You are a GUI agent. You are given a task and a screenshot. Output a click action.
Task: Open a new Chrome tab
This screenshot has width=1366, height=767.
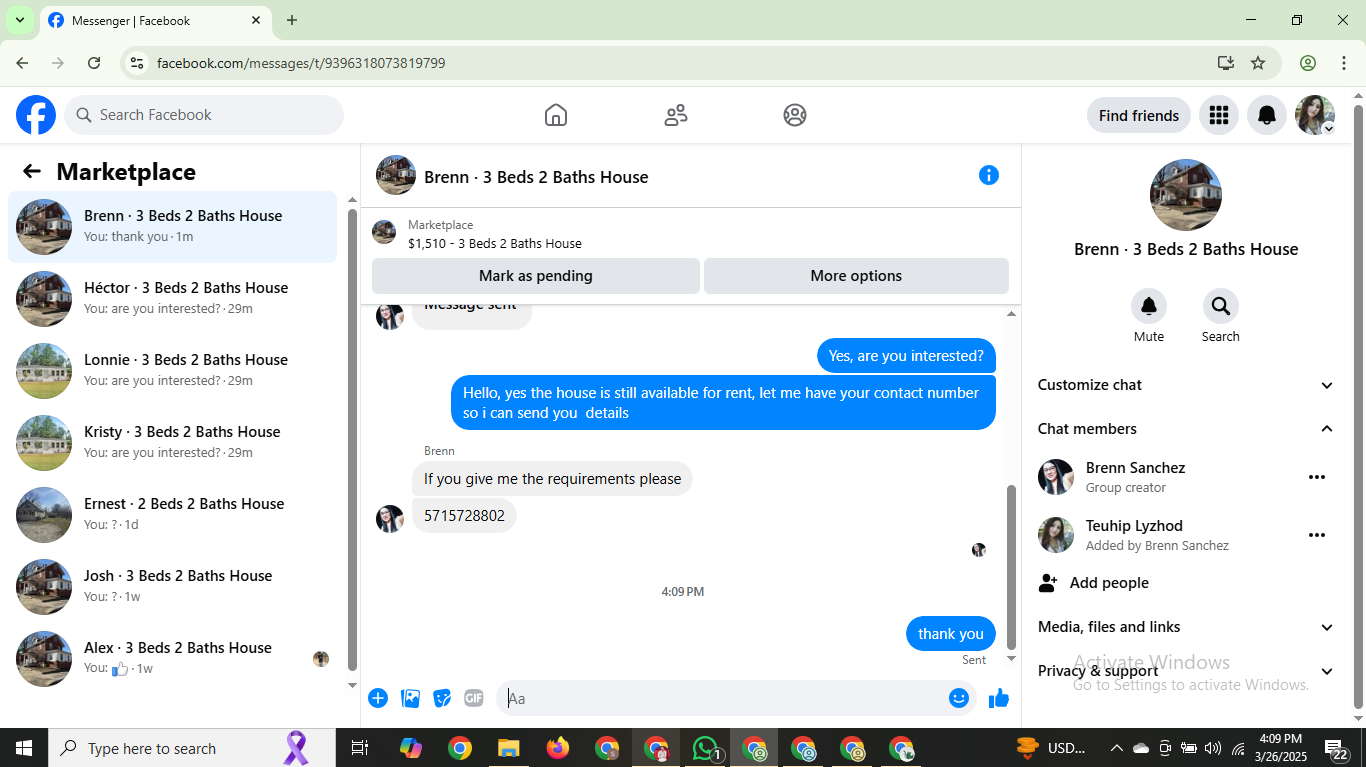(x=292, y=20)
